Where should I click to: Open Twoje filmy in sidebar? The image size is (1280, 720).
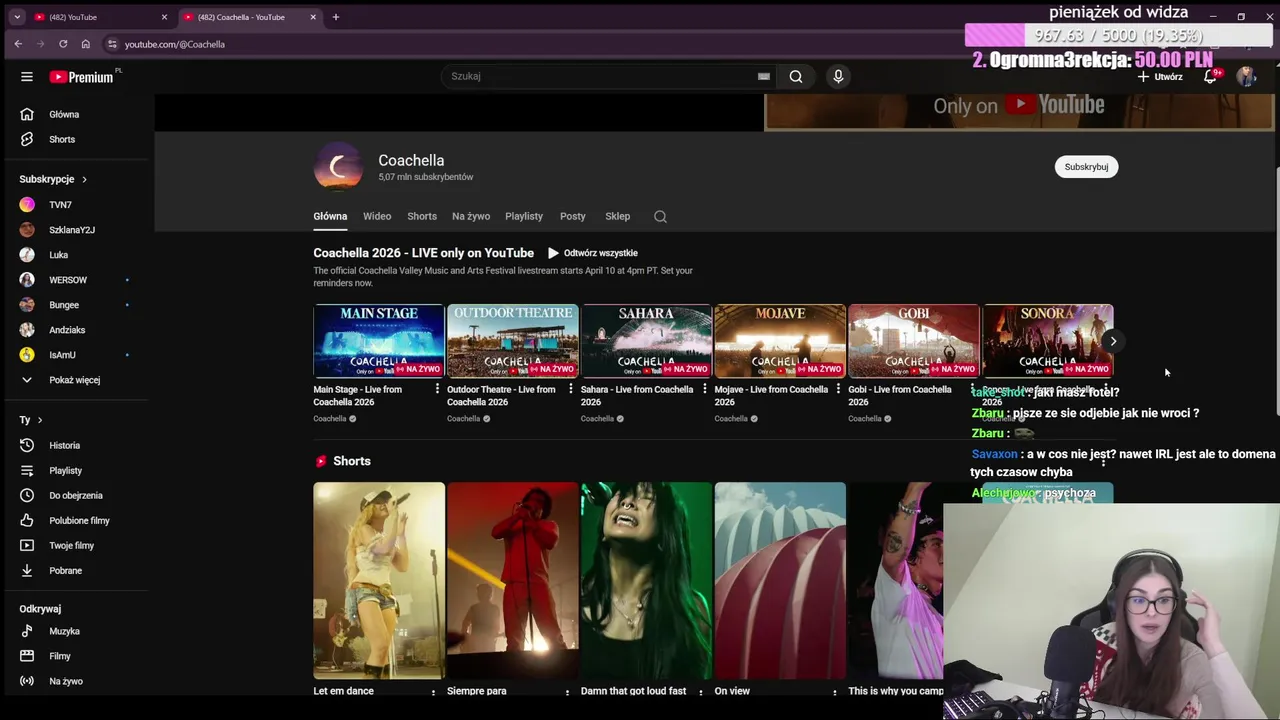click(x=75, y=545)
